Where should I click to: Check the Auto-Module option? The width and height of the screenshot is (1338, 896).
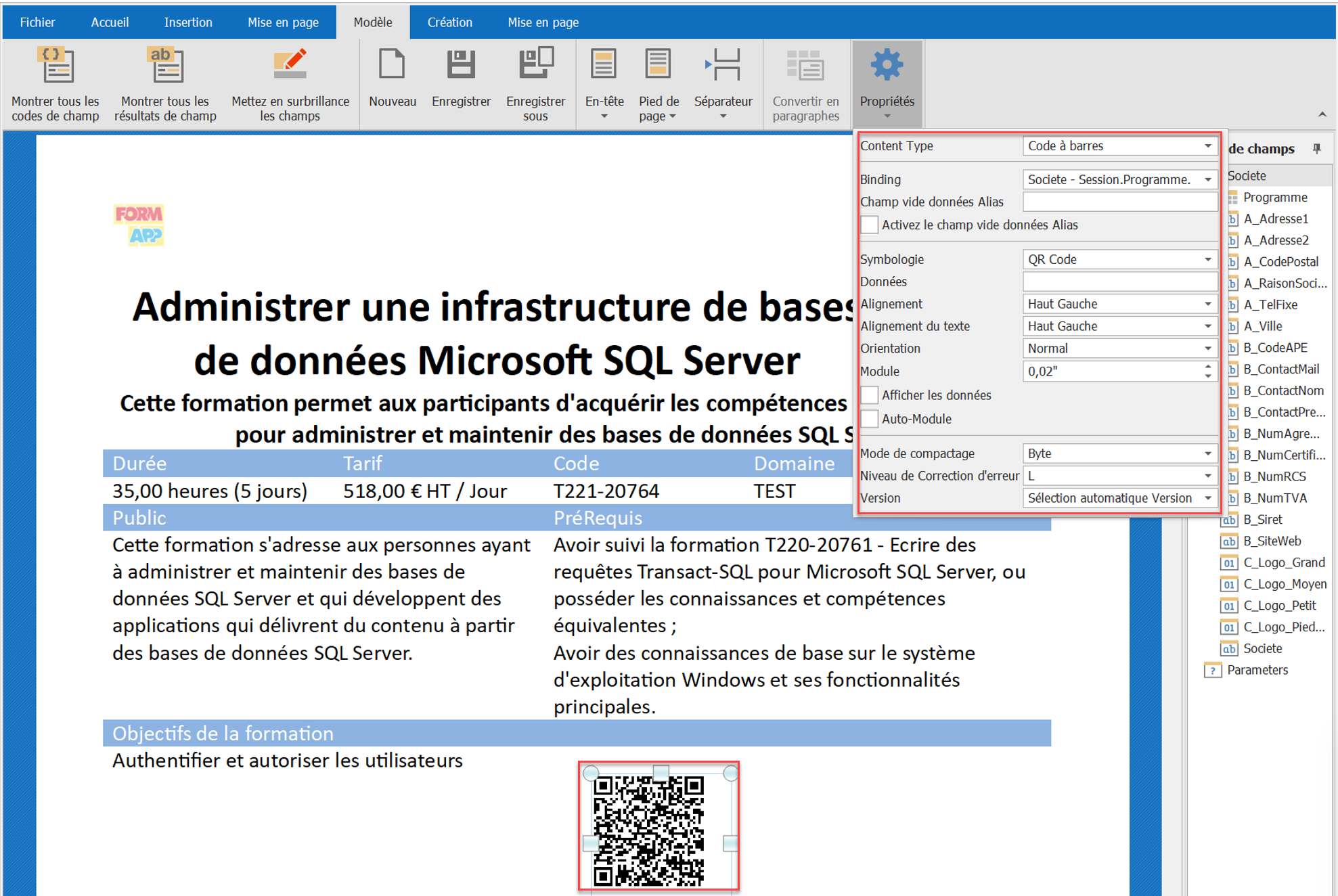(x=870, y=419)
